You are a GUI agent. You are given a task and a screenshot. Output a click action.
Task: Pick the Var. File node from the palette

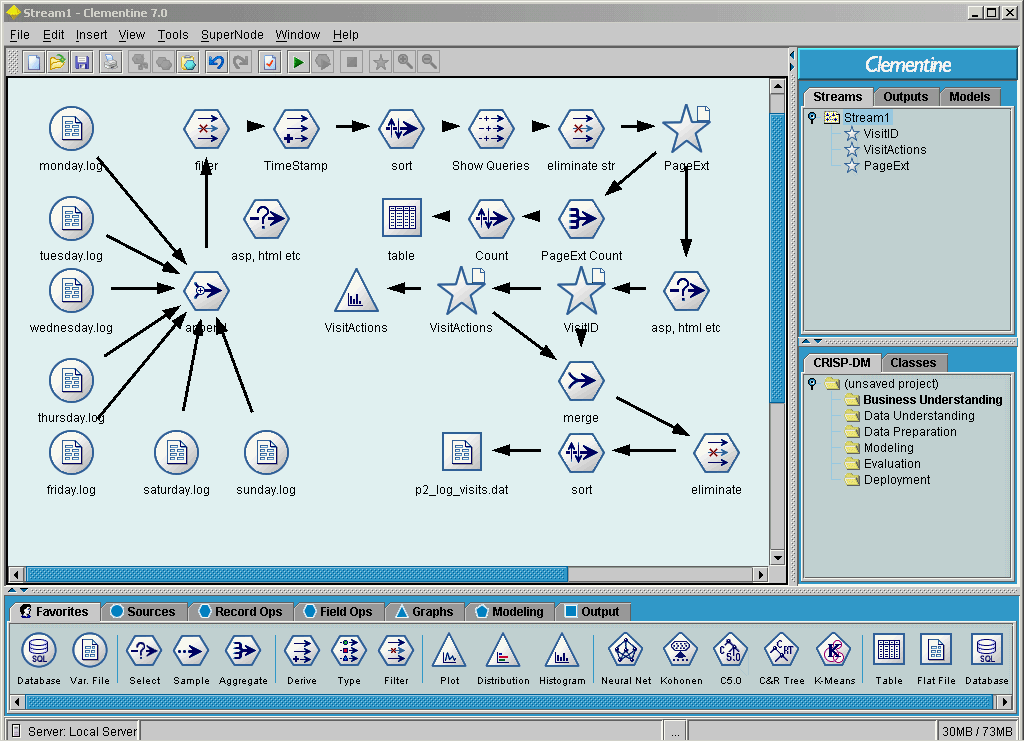coord(89,658)
